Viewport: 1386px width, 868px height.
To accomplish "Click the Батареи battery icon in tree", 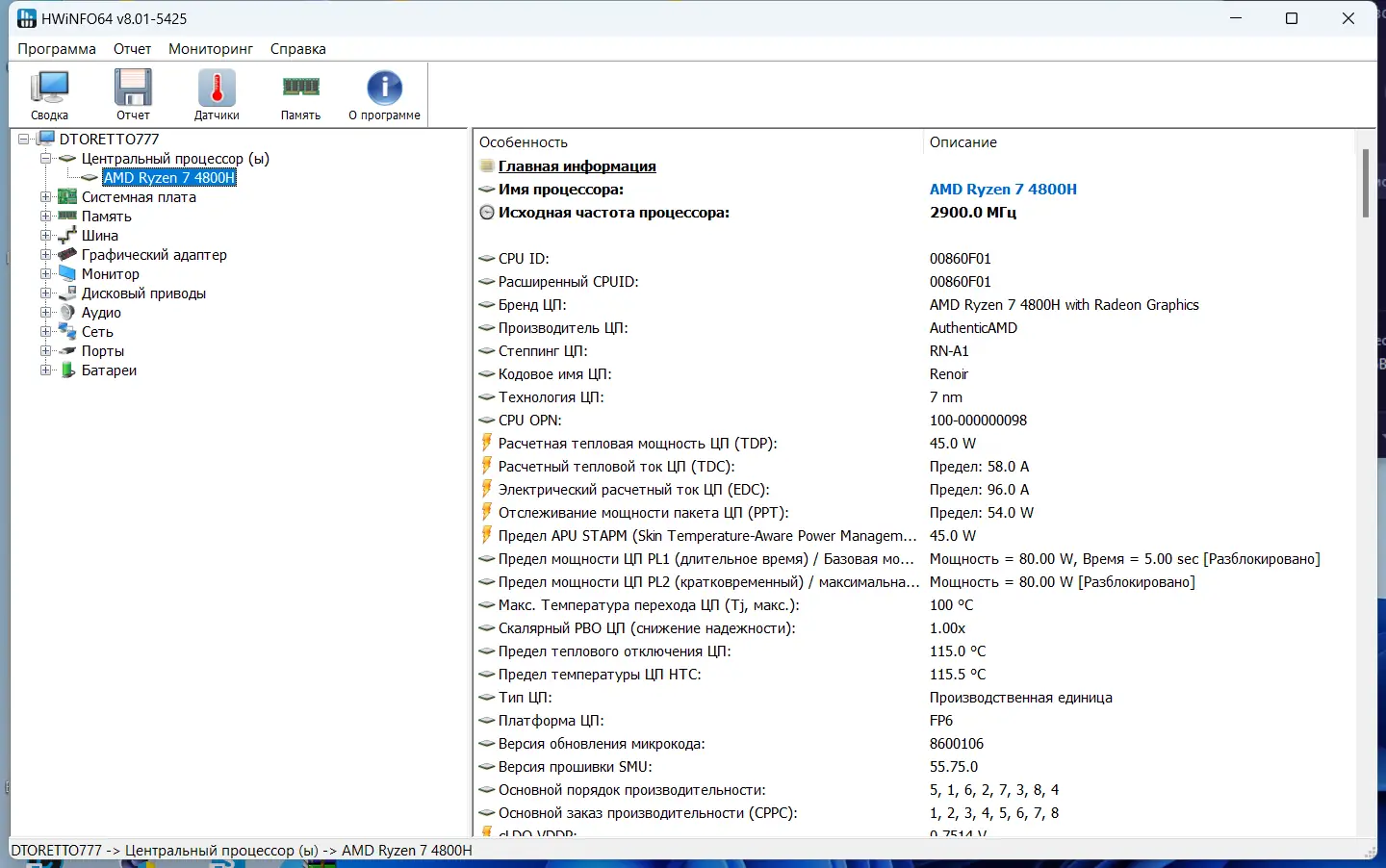I will 67,370.
